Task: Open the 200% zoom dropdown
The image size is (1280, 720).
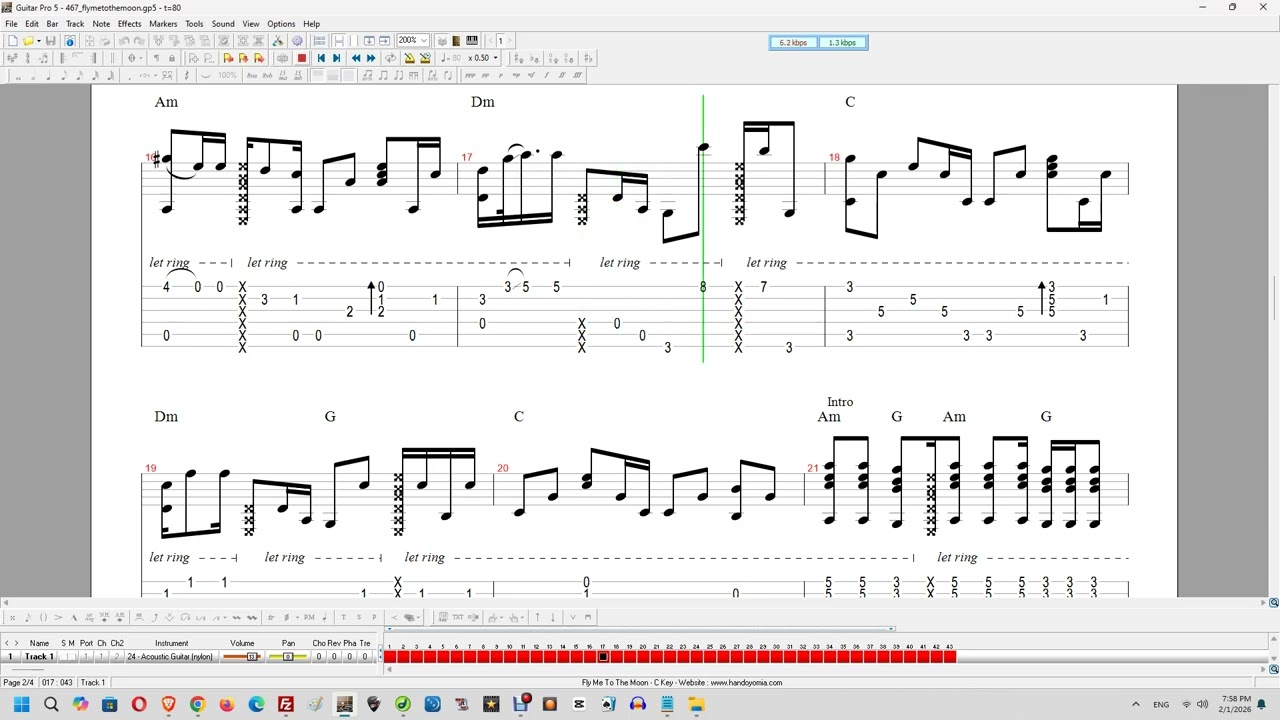Action: click(x=424, y=41)
